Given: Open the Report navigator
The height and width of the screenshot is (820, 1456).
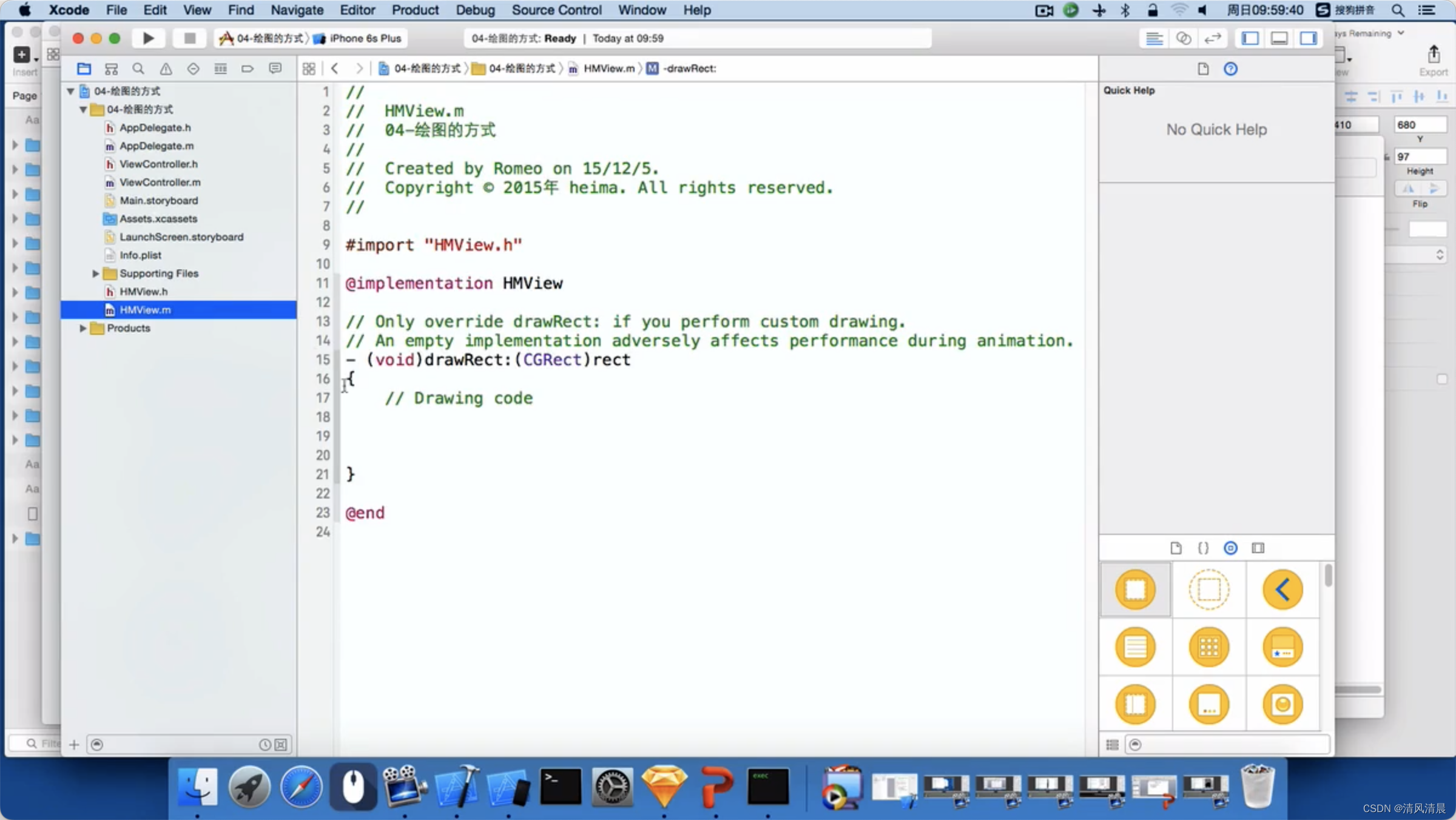Looking at the screenshot, I should (275, 69).
